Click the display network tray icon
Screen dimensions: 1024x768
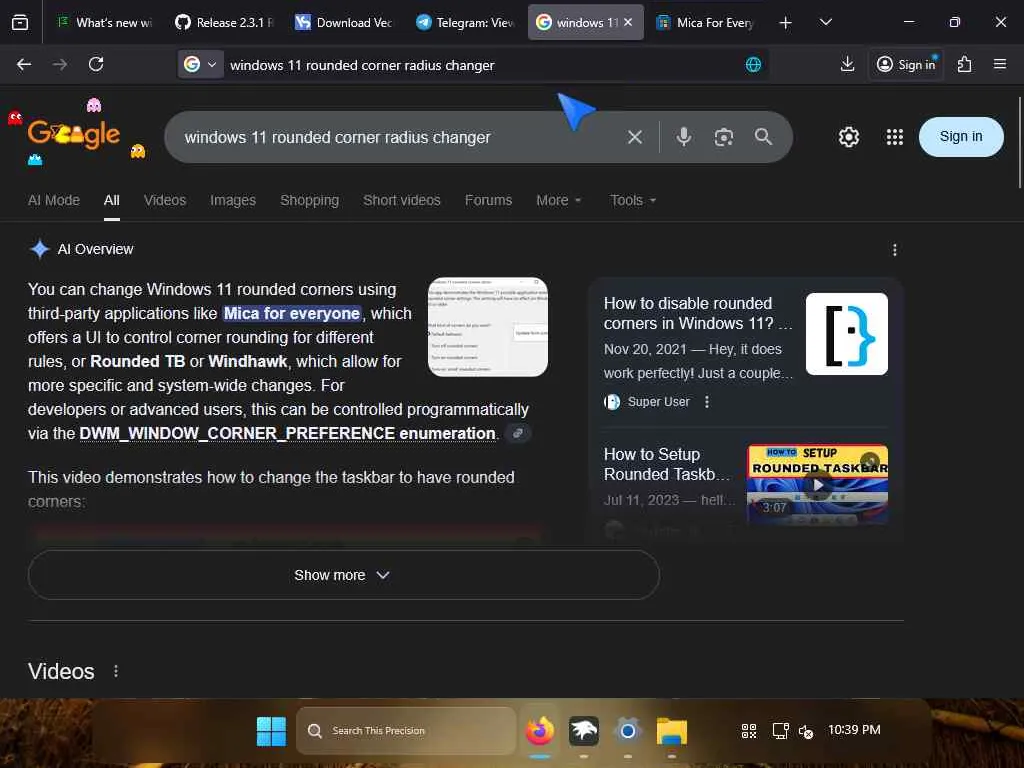780,731
